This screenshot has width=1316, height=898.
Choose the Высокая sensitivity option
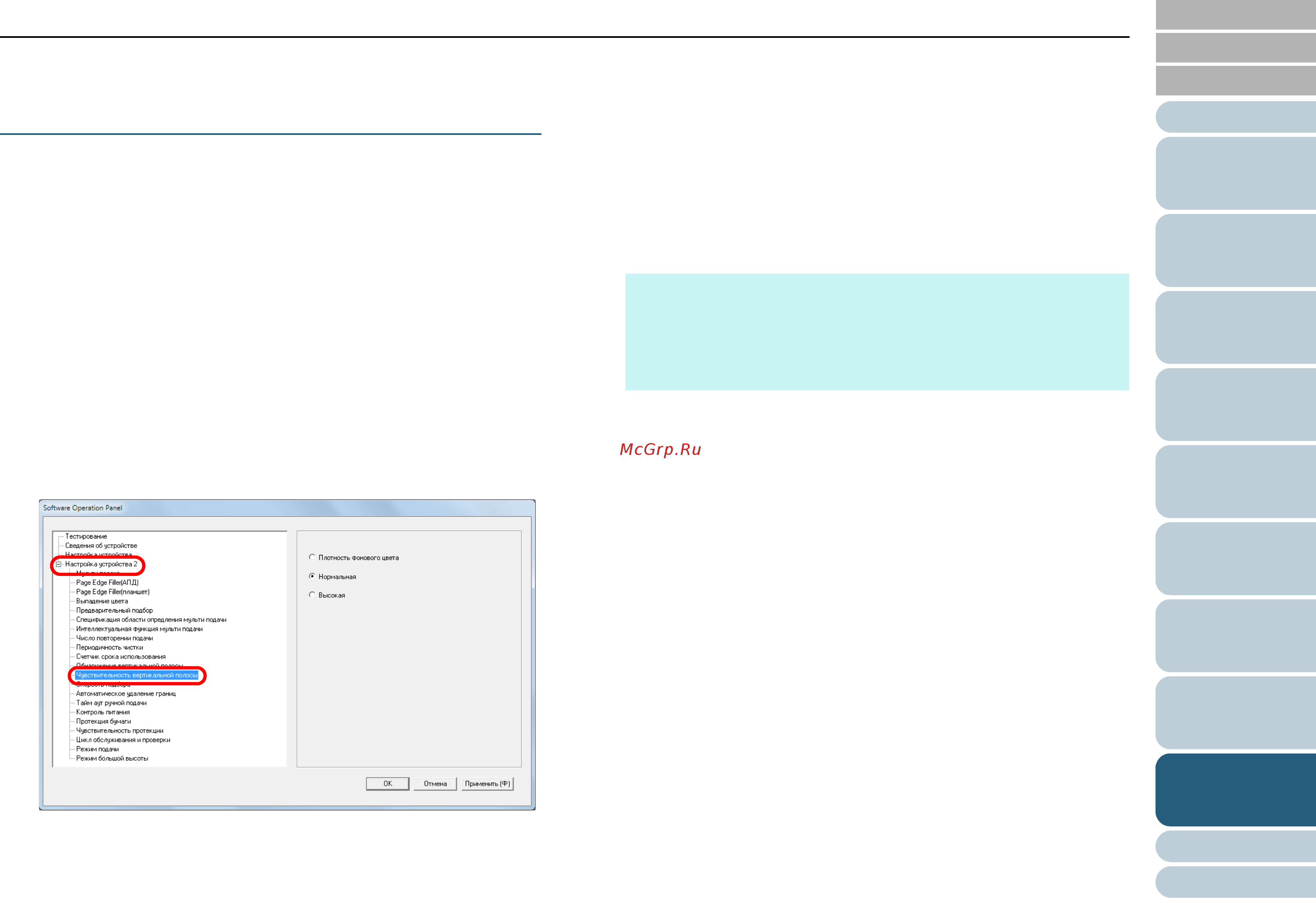click(312, 594)
